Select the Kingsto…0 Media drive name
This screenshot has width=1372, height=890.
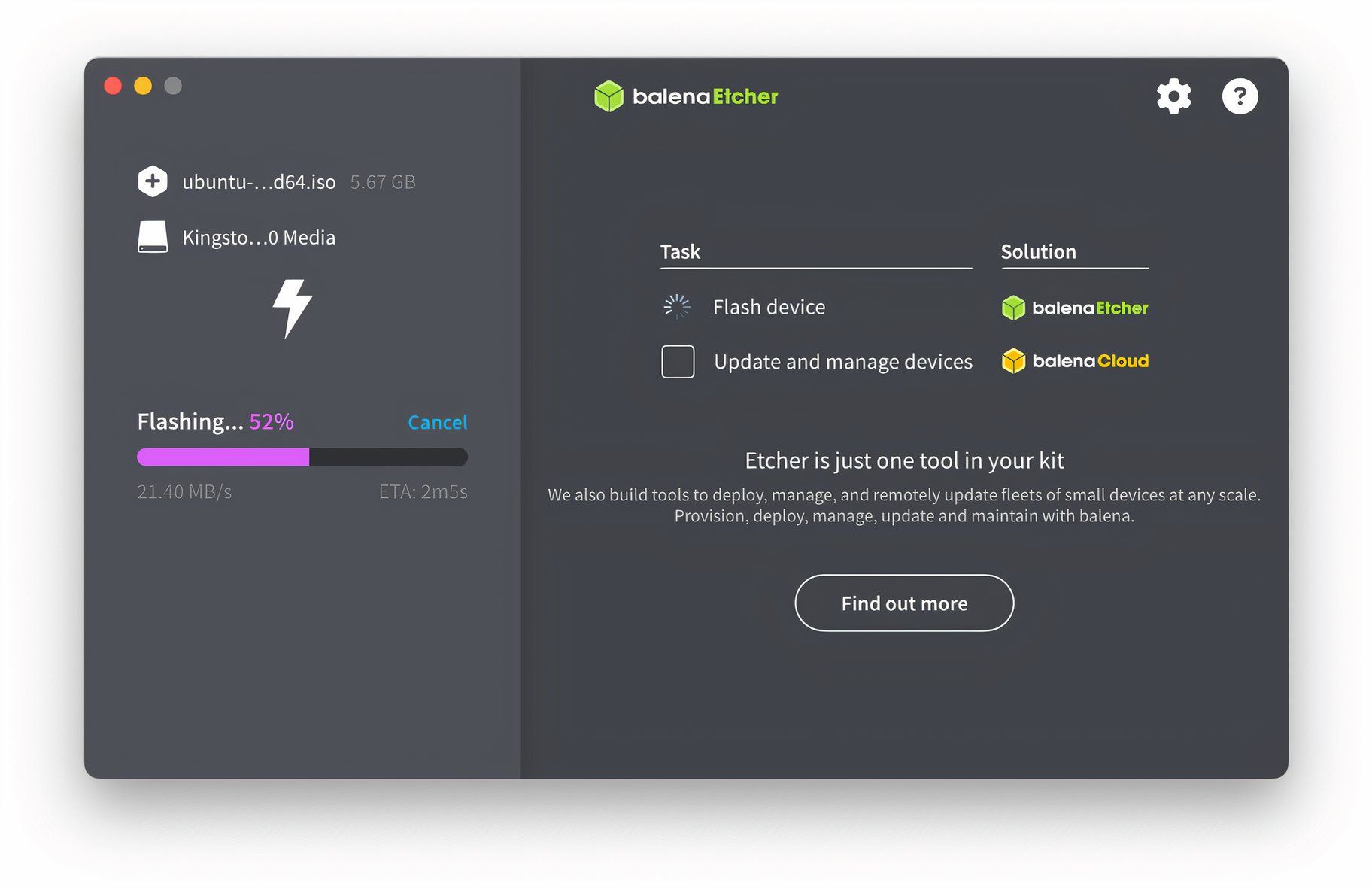pyautogui.click(x=259, y=238)
